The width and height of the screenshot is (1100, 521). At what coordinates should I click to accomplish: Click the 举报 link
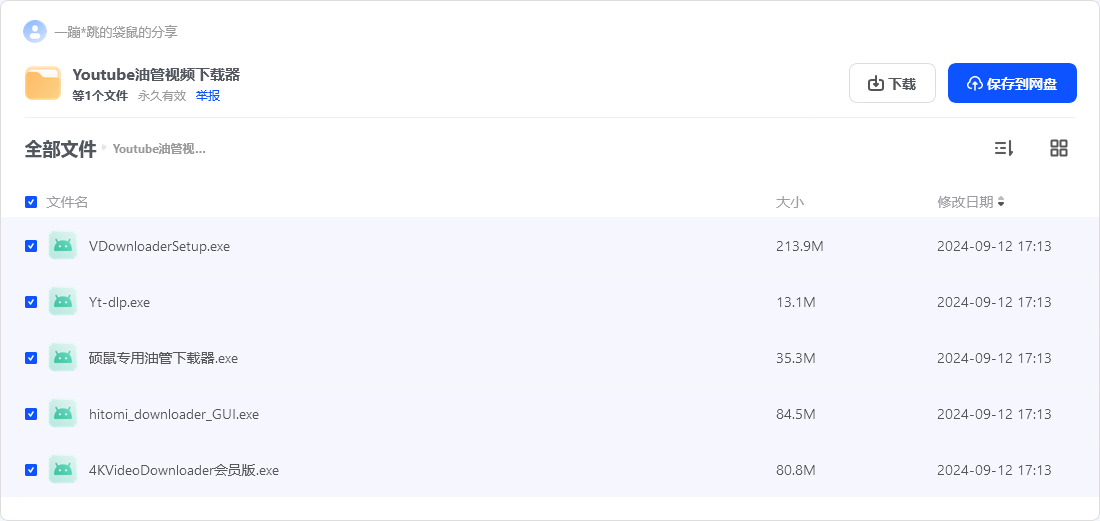coord(208,96)
